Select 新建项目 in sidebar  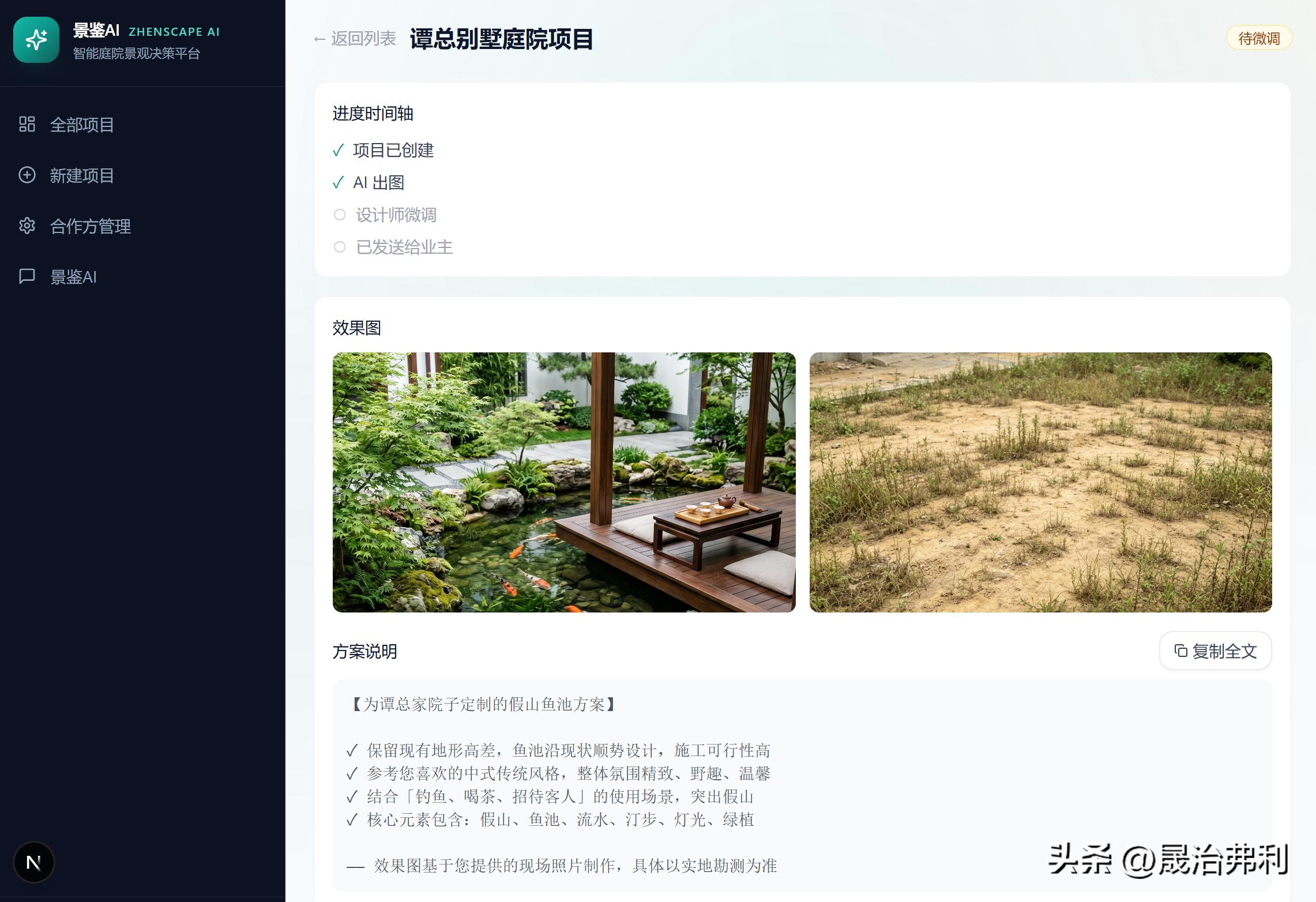pos(82,175)
